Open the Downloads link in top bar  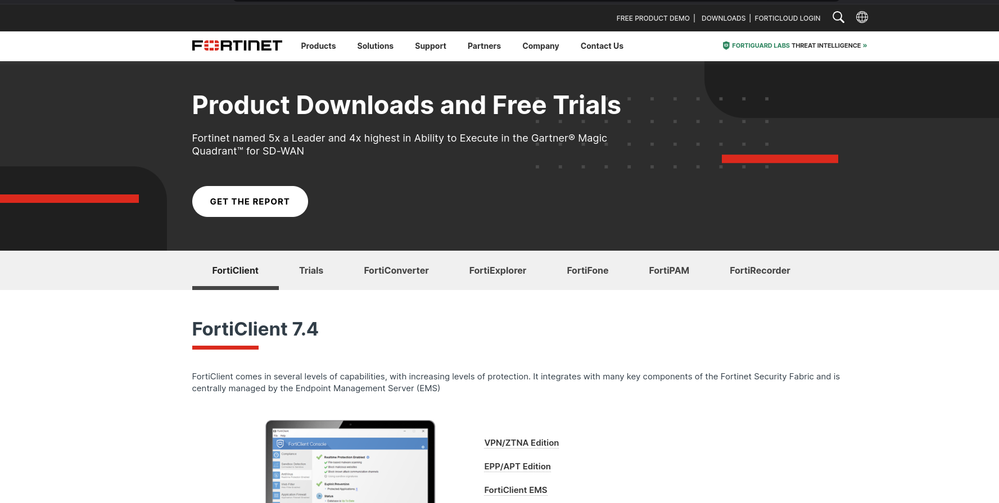723,18
